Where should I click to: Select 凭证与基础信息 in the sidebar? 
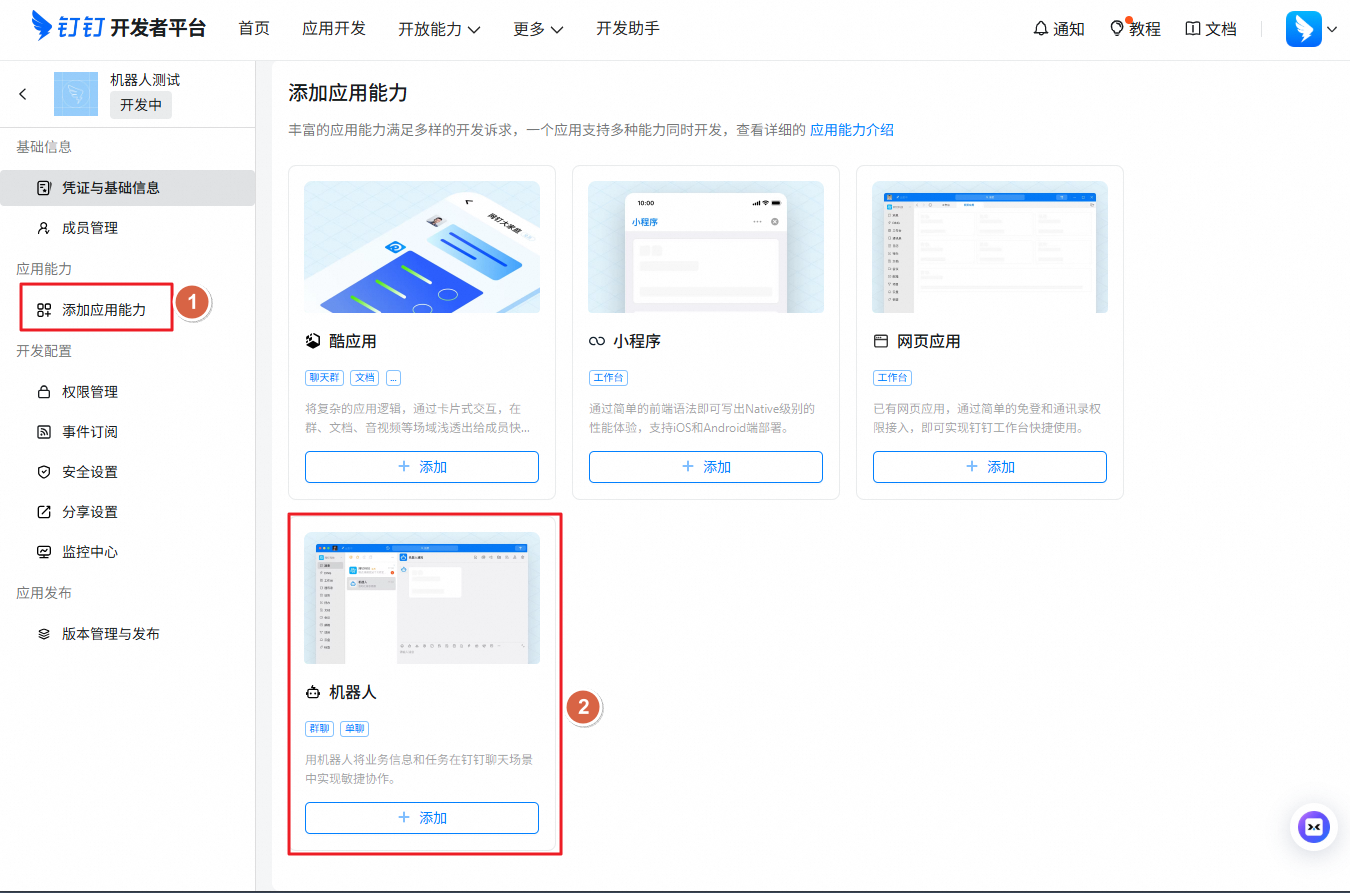[107, 187]
